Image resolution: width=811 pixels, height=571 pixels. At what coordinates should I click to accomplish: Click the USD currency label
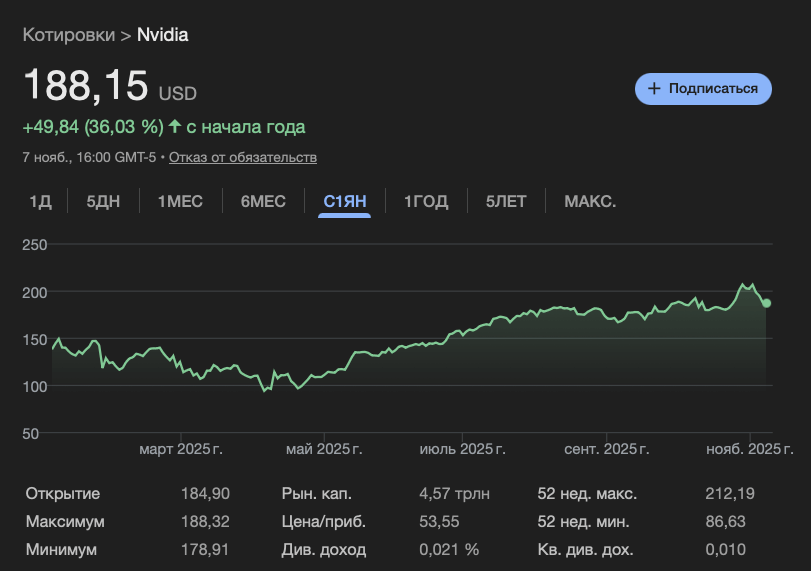tap(177, 94)
